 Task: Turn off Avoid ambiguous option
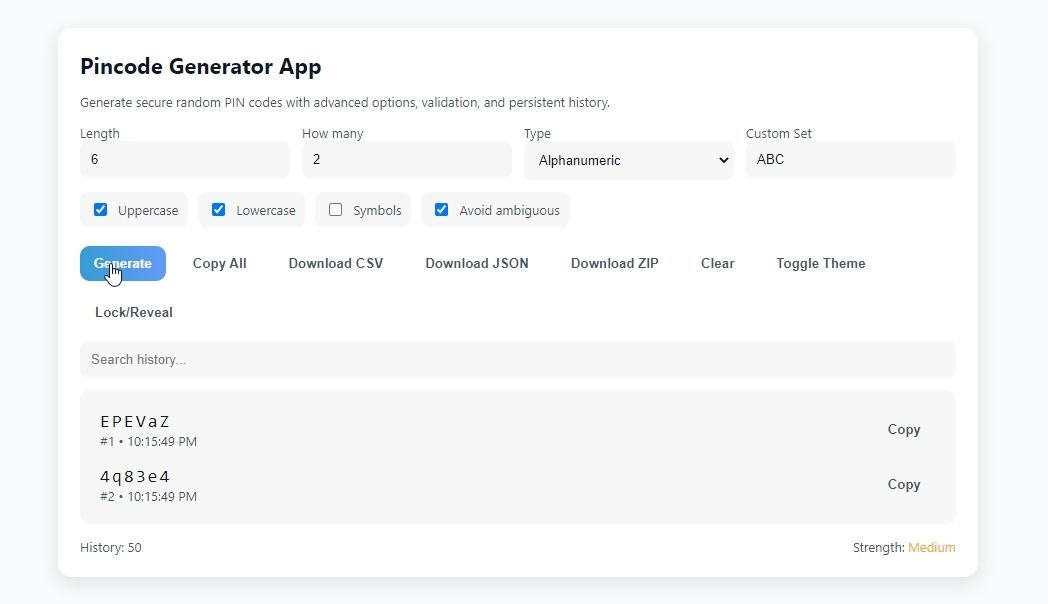tap(442, 210)
